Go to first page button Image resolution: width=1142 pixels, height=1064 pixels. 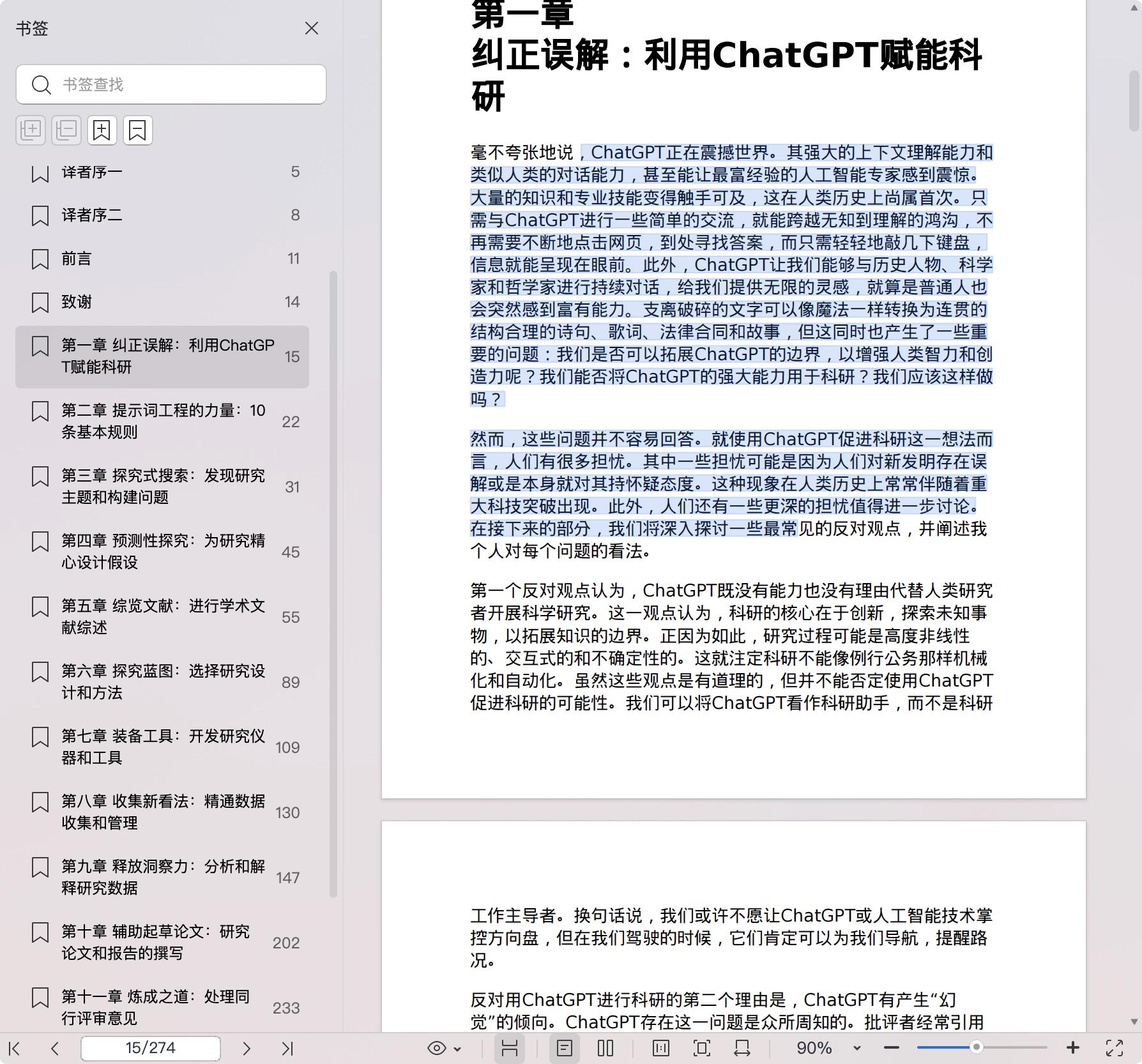point(15,1048)
